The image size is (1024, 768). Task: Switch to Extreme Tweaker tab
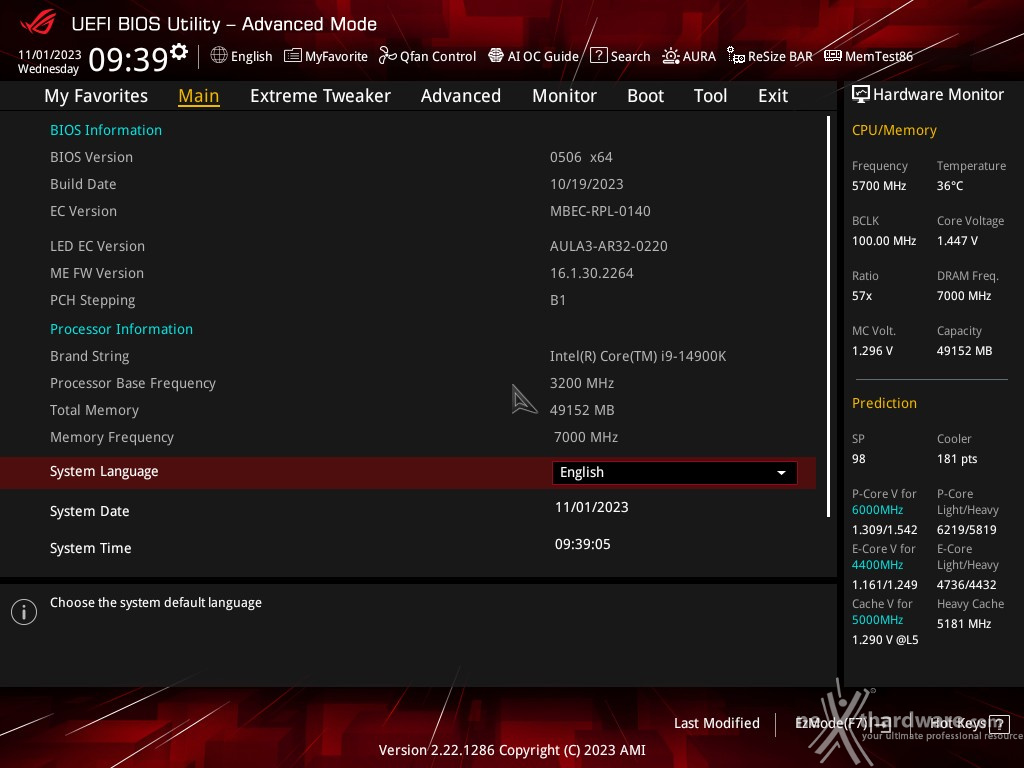pos(320,96)
